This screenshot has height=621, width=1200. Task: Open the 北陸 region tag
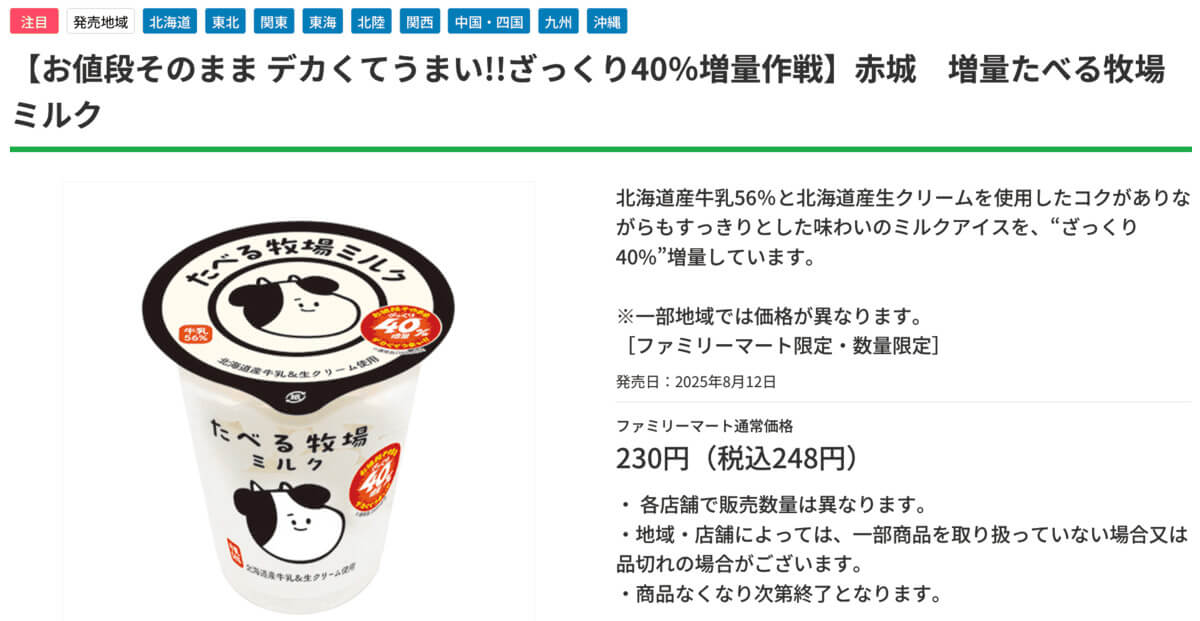(x=371, y=21)
